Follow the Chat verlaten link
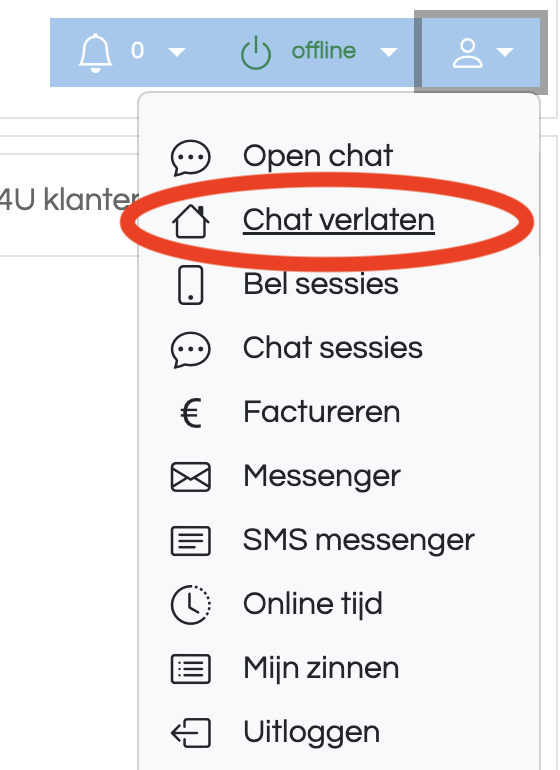 click(338, 220)
